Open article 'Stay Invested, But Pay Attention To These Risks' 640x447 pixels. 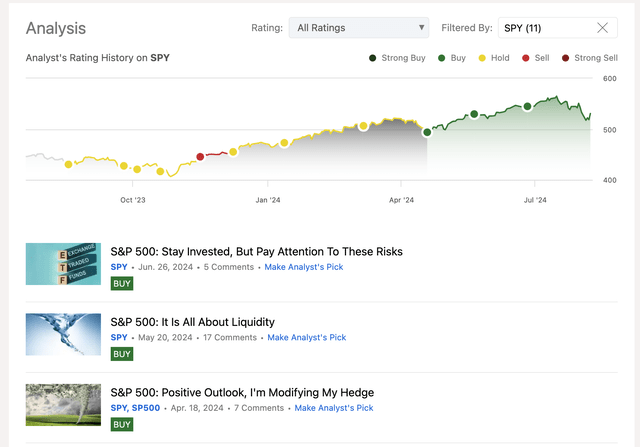[x=256, y=251]
